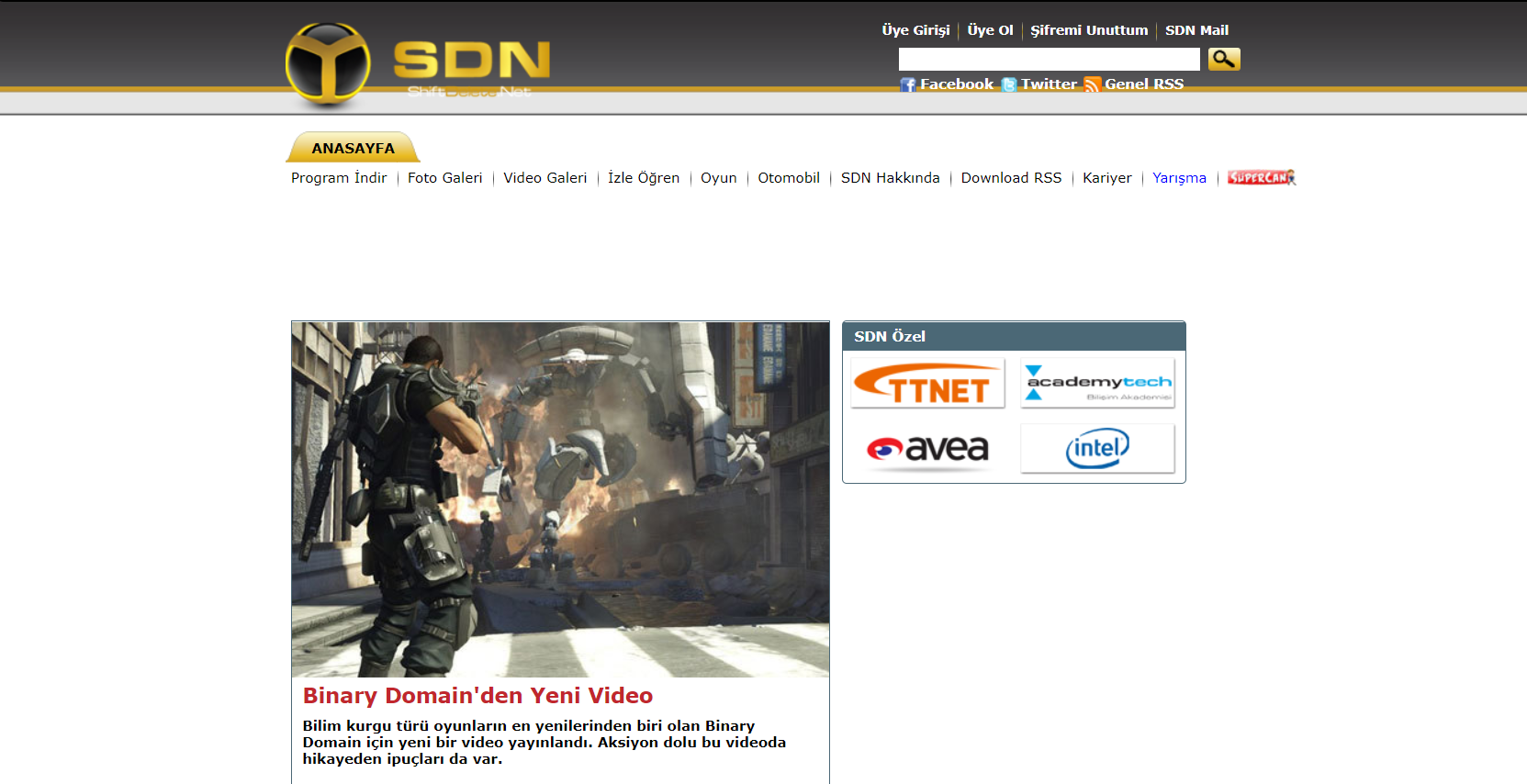
Task: Open the Otomobil menu item
Action: (x=789, y=178)
